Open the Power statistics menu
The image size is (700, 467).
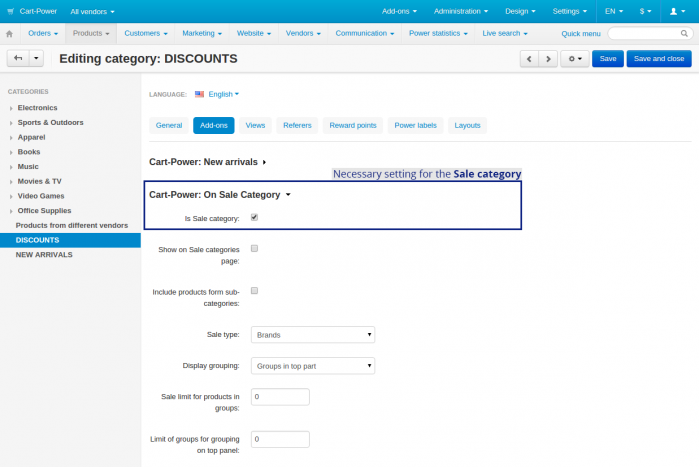[x=438, y=33]
